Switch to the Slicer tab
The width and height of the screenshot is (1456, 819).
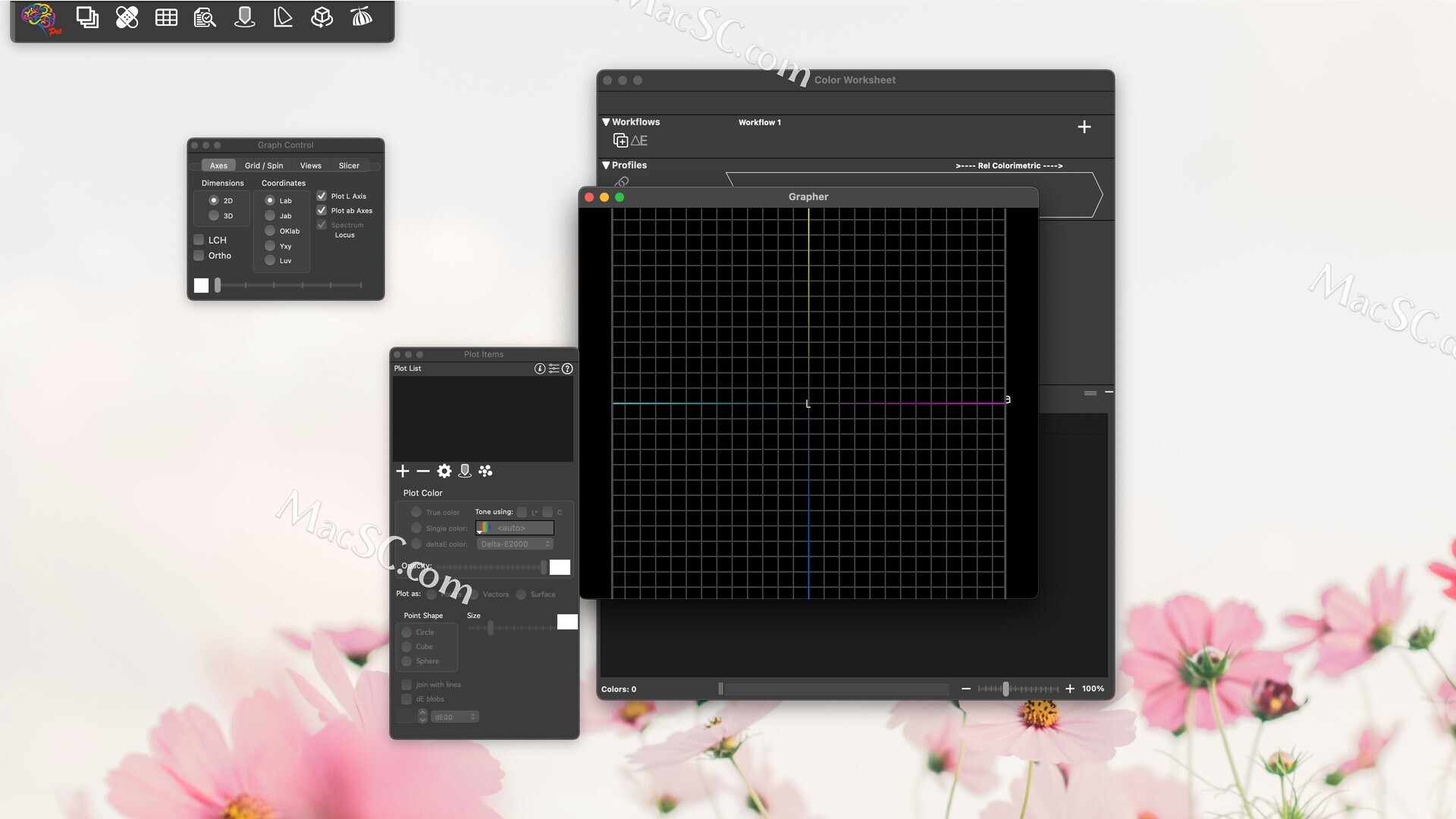pos(350,165)
